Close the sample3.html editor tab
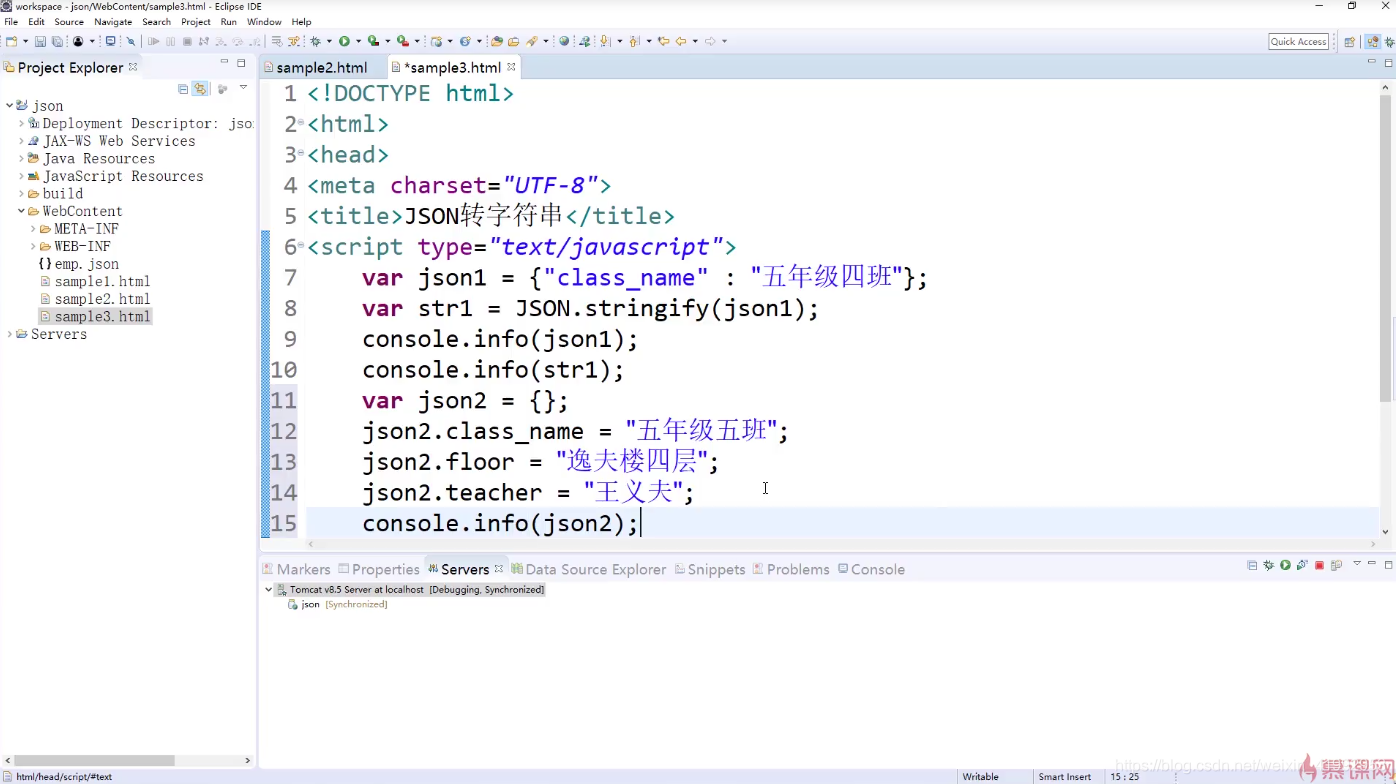 511,67
